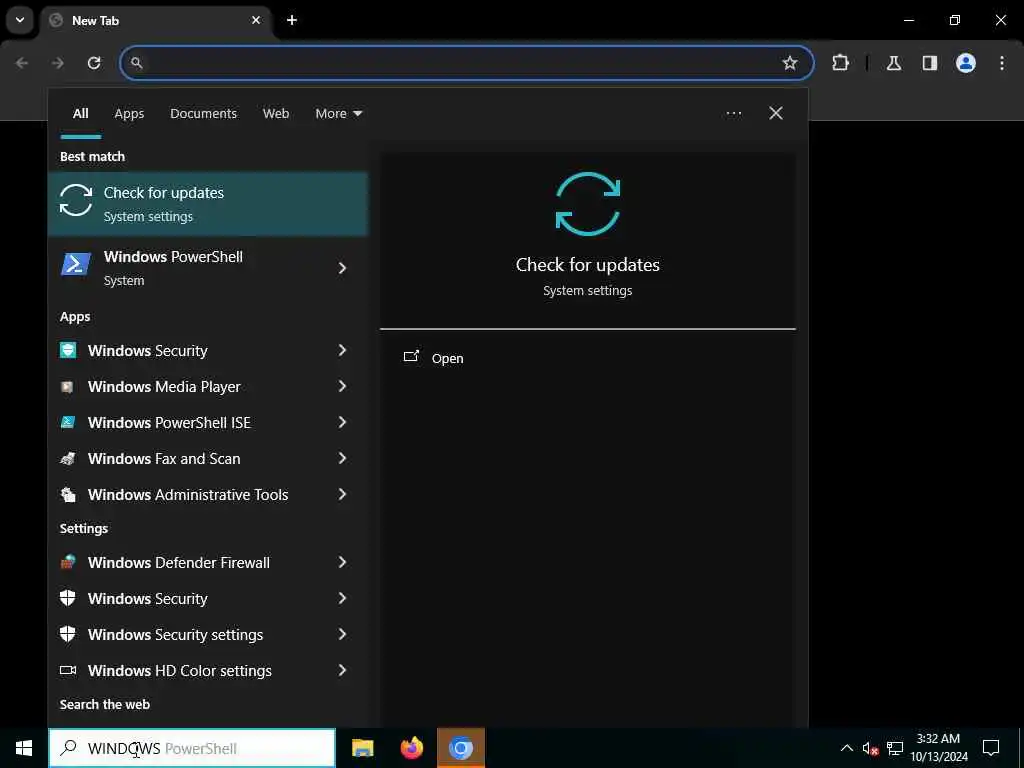Viewport: 1024px width, 768px height.
Task: Open the taskbar clock and date
Action: click(x=938, y=748)
